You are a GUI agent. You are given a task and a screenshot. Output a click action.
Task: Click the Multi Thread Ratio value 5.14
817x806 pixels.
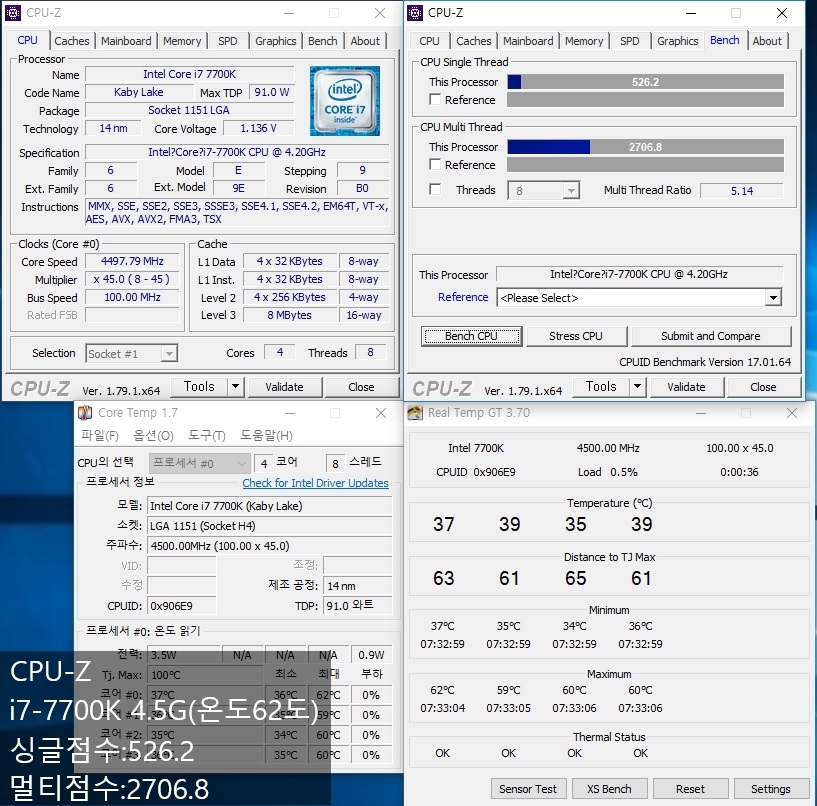741,191
